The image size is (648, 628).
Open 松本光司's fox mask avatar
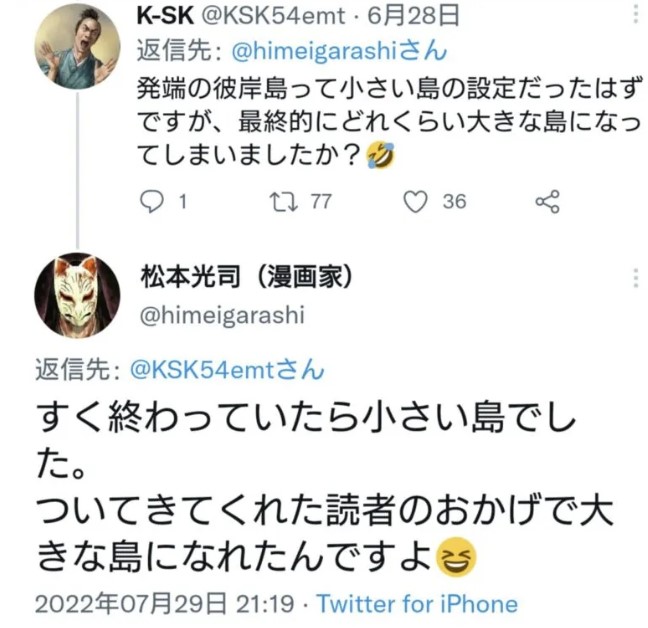pos(78,296)
